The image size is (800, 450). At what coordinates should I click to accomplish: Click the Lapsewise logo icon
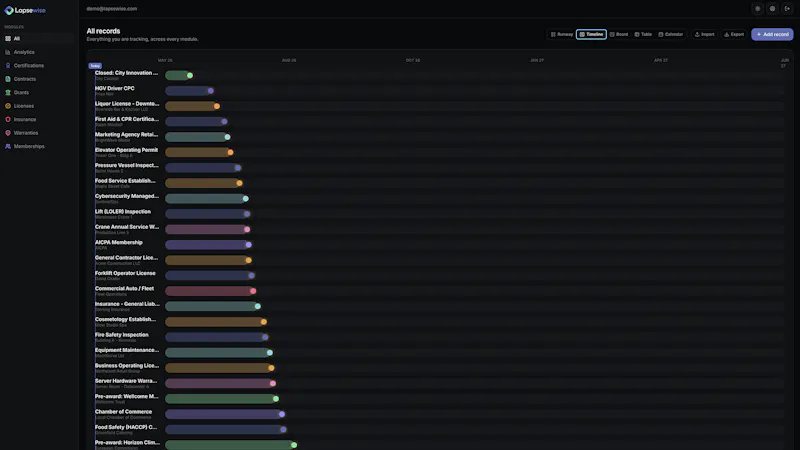click(x=9, y=10)
